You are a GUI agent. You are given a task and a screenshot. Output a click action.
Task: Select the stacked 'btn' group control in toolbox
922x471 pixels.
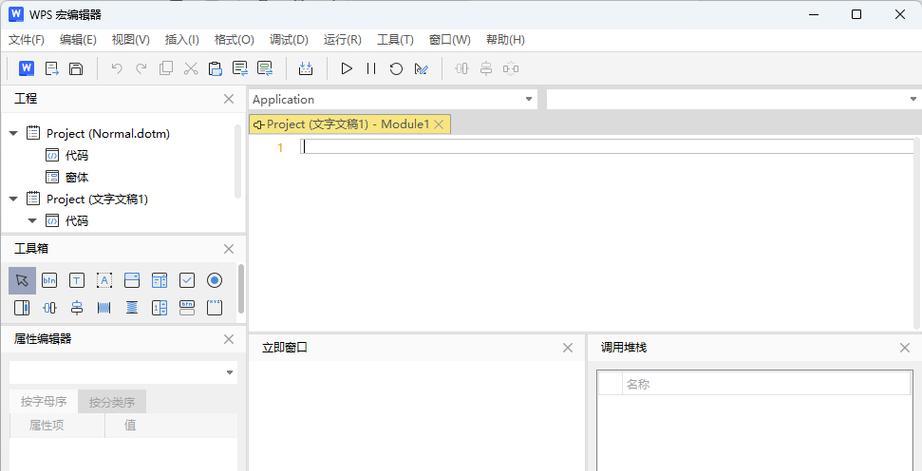pos(187,308)
